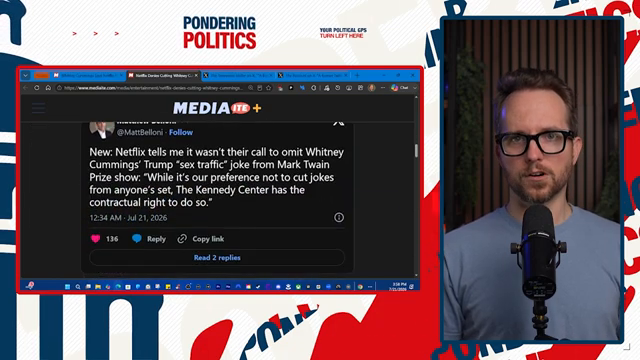Open the @MattBelloni profile handle
Screen dimensions: 640x360
(x=140, y=132)
